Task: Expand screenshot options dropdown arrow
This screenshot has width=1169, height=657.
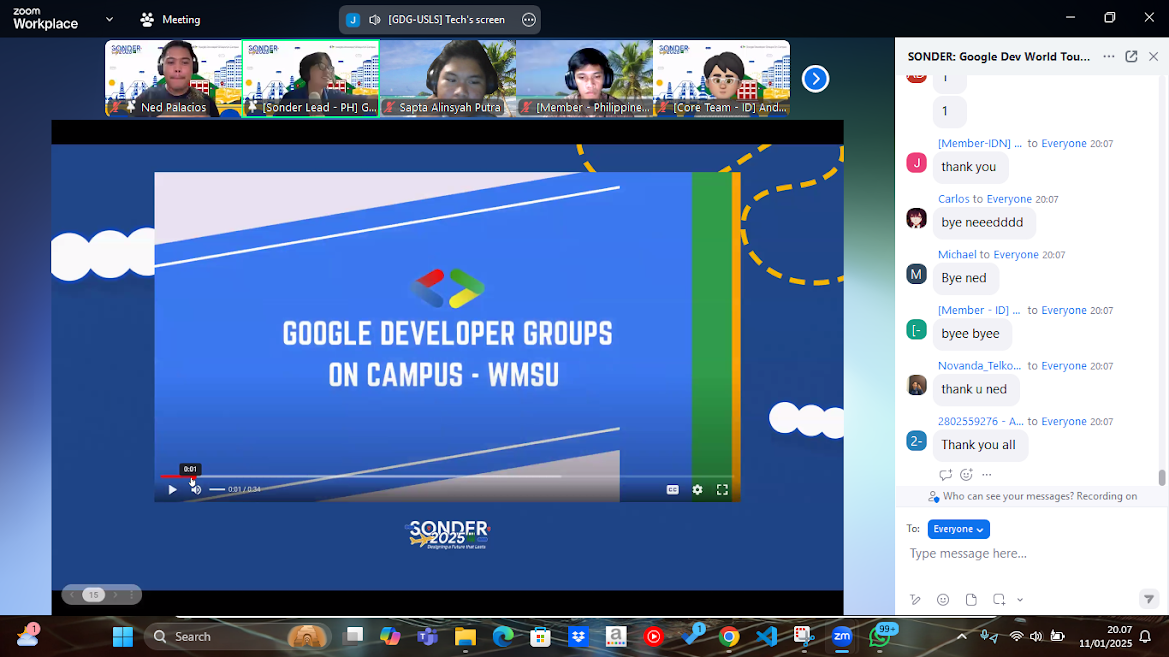Action: point(1020,600)
